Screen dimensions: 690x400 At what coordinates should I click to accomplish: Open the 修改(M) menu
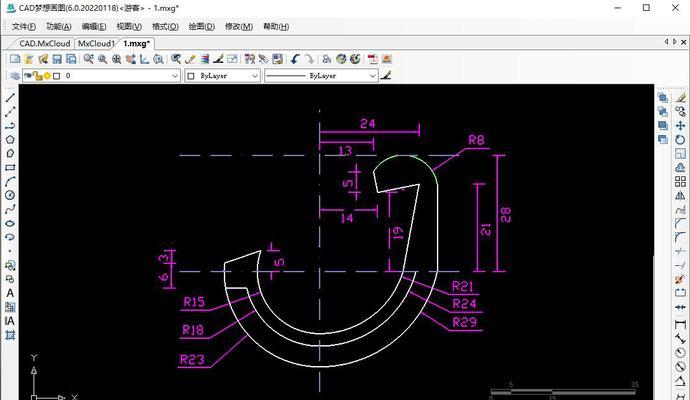[239, 26]
